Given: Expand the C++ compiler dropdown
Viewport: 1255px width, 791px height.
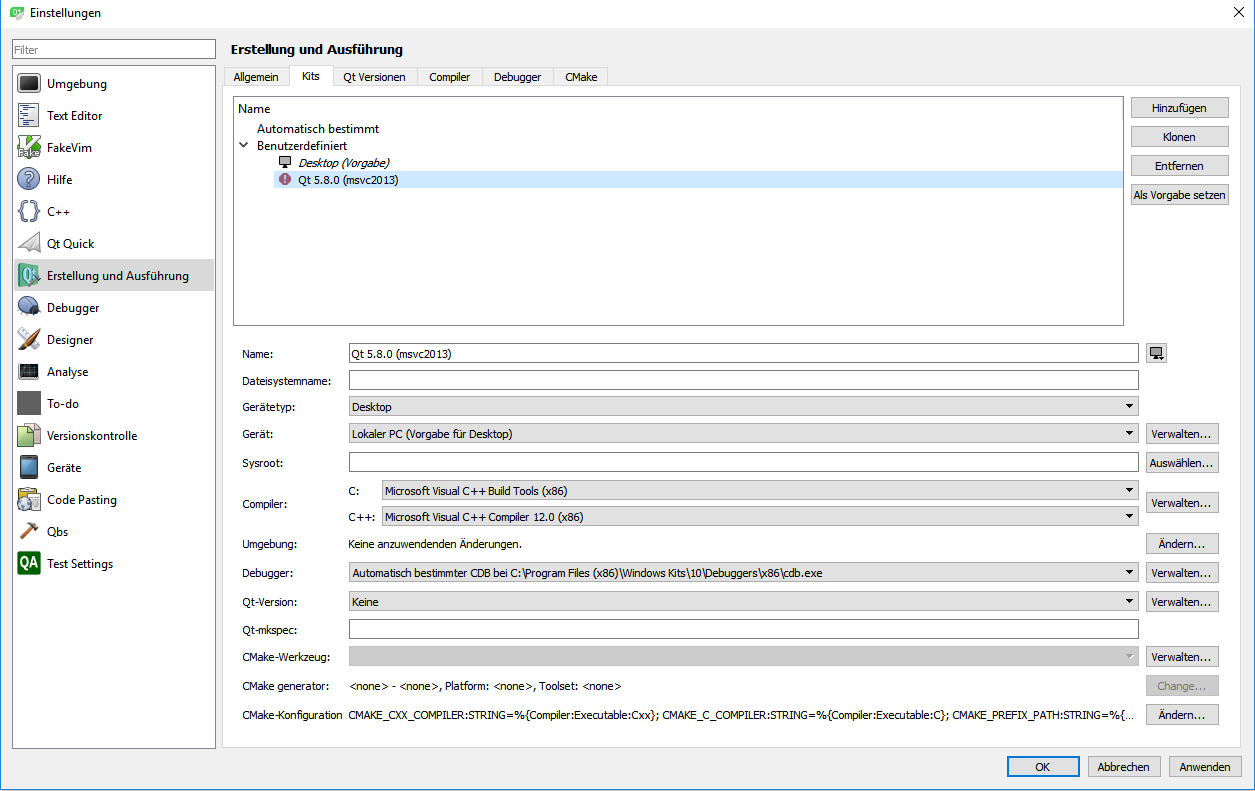Looking at the screenshot, I should click(x=760, y=517).
